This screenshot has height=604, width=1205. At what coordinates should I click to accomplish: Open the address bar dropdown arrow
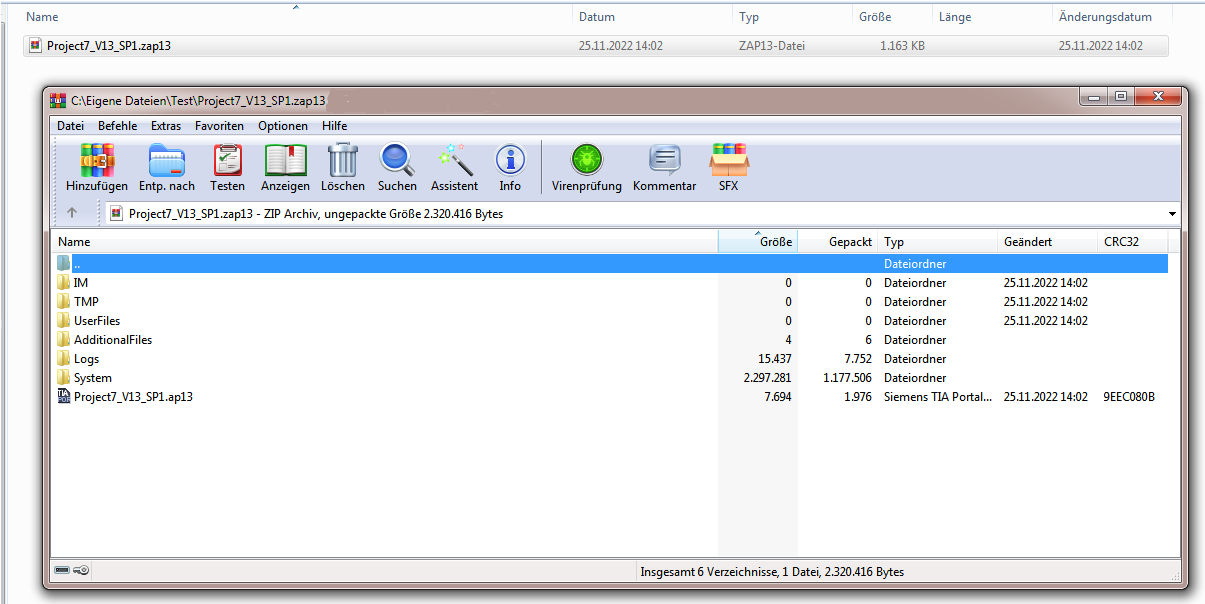1172,214
